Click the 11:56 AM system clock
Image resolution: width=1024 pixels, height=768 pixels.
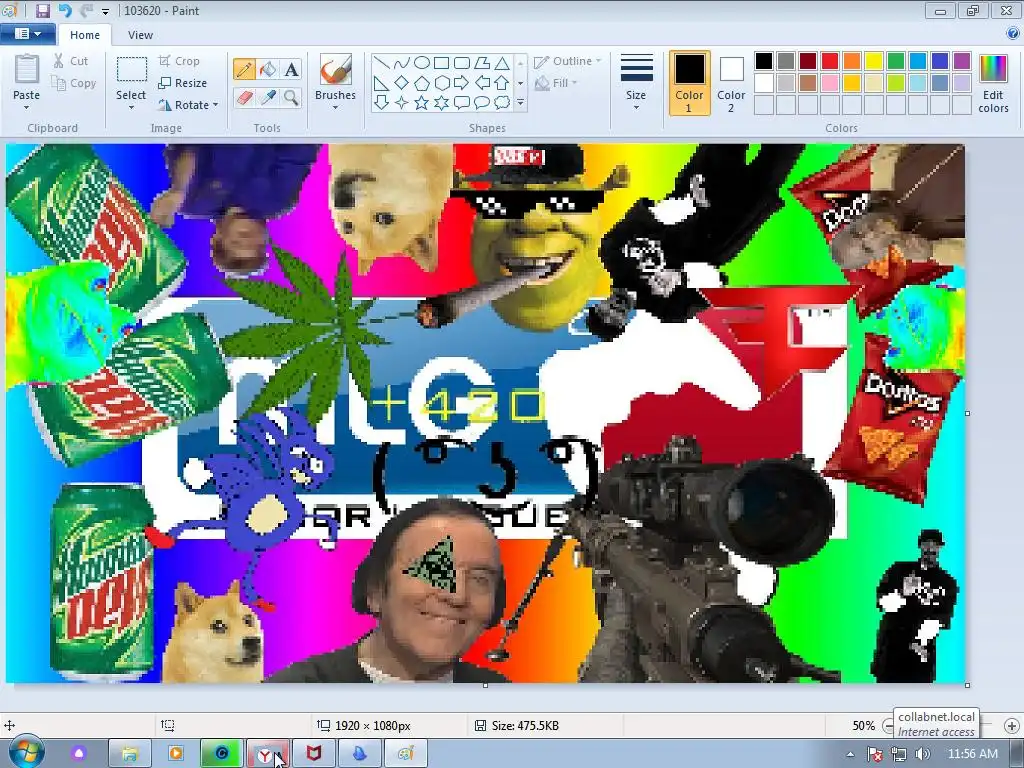(972, 754)
